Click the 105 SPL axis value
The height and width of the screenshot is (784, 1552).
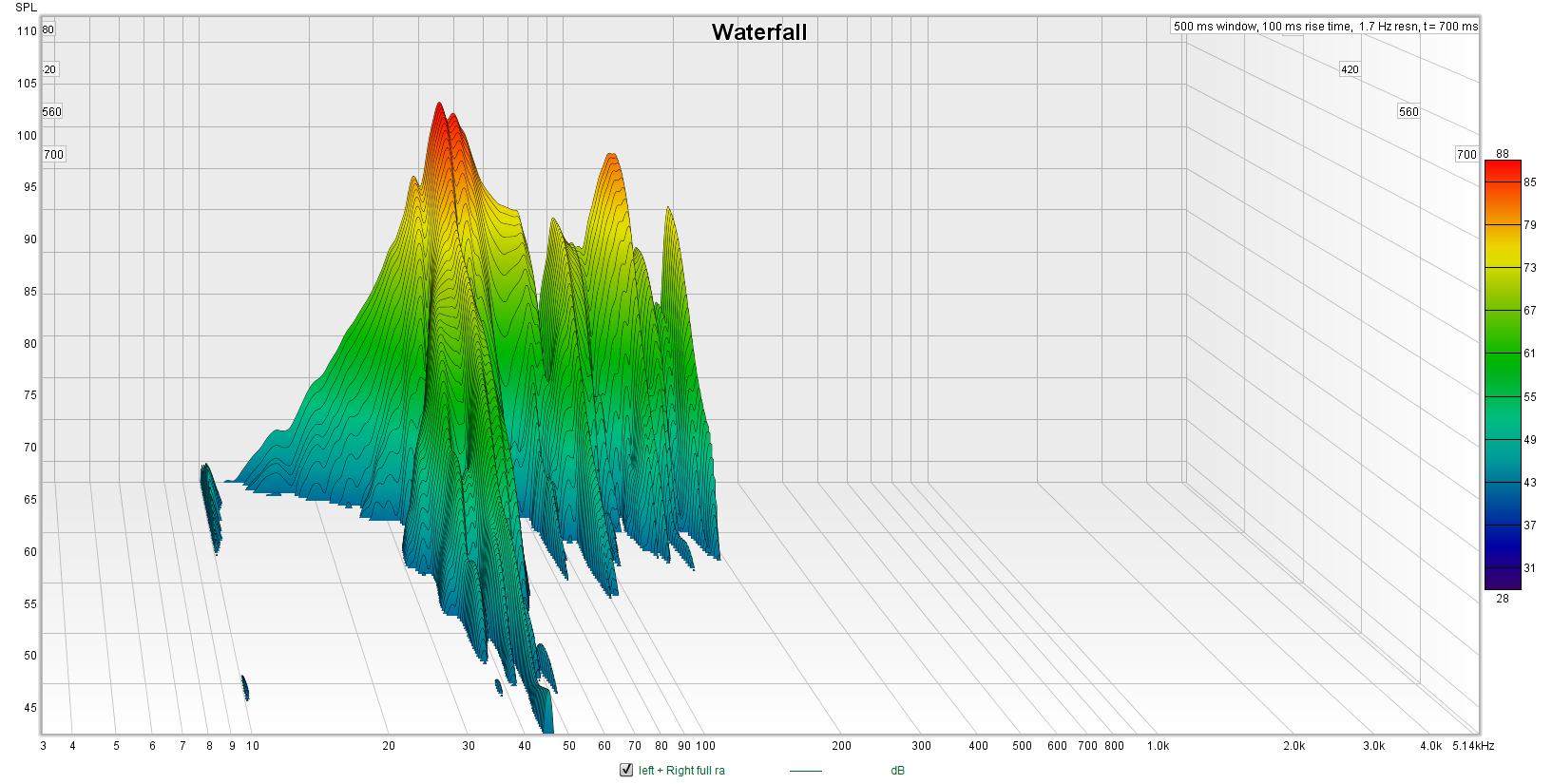point(27,84)
